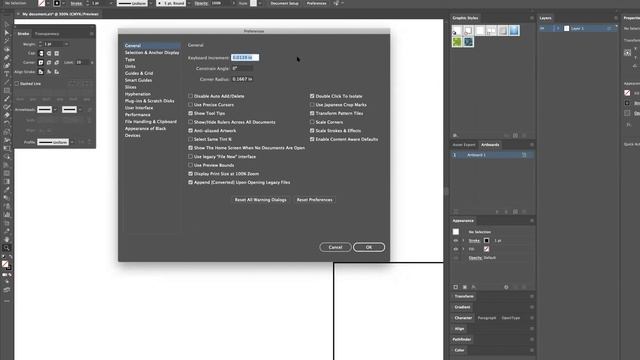Screen dimensions: 640x360
Task: Uncheck Scale Strokes & Effects
Action: 312,131
